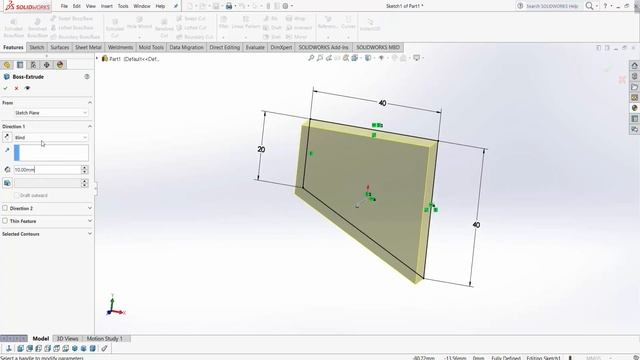Switch to the Sketch tab
This screenshot has width=640, height=360.
[36, 47]
